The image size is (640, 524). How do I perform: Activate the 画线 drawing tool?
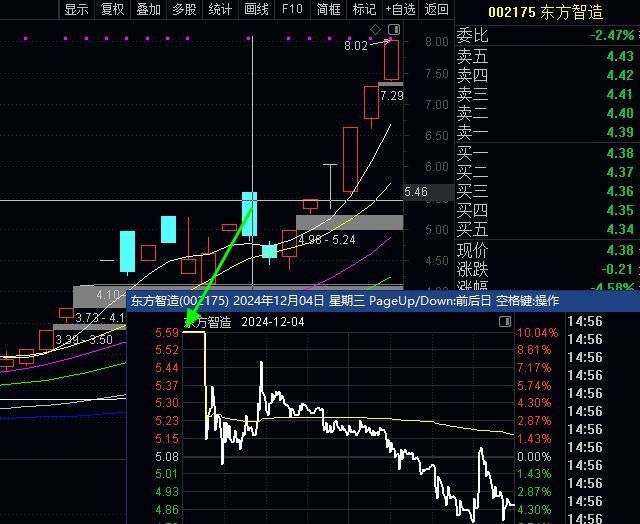(x=256, y=9)
